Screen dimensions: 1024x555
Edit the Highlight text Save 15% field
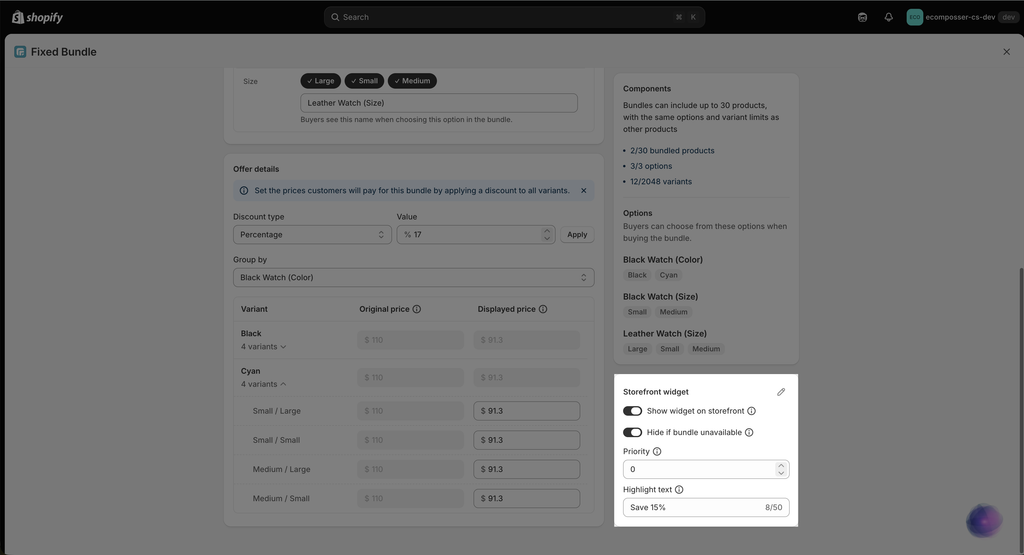pos(706,507)
